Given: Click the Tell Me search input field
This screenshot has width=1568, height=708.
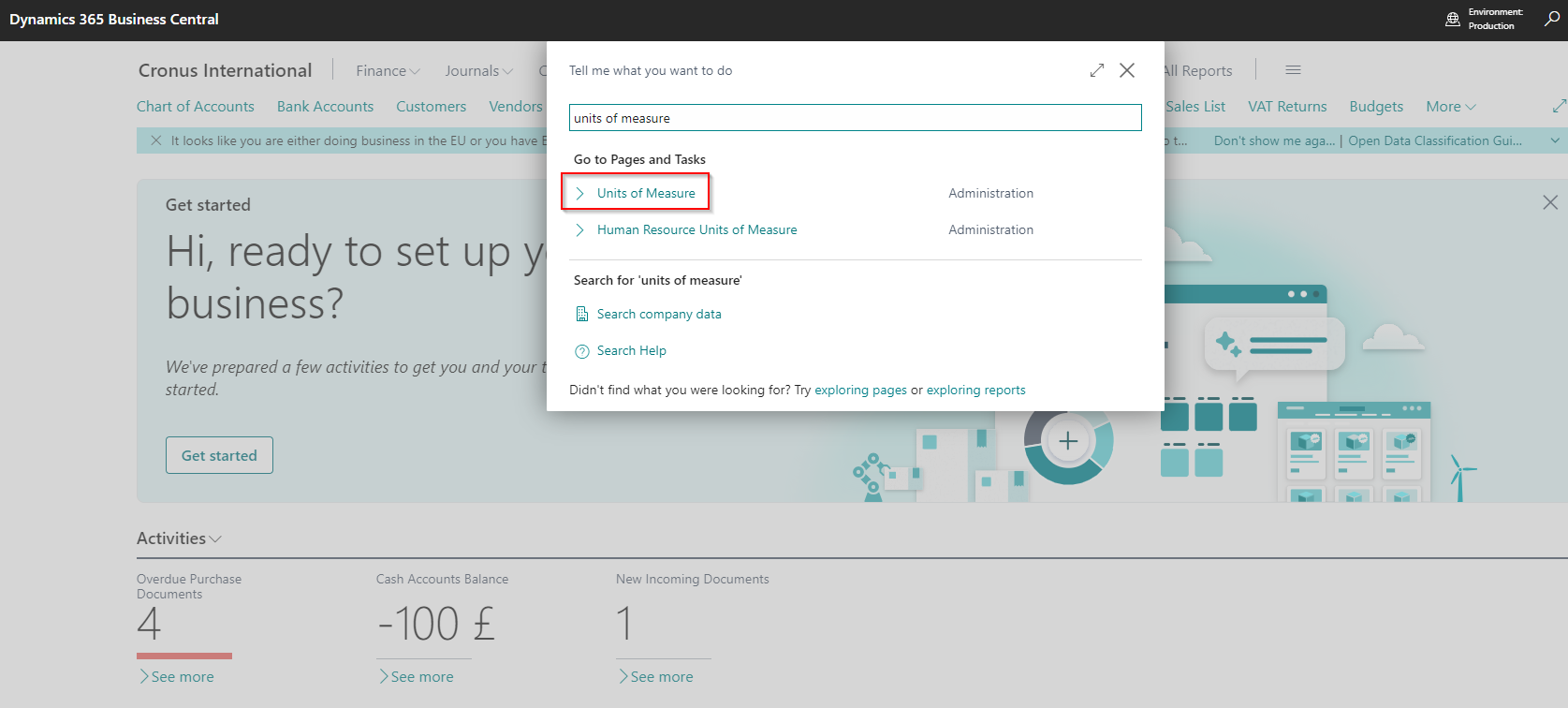Looking at the screenshot, I should [855, 118].
